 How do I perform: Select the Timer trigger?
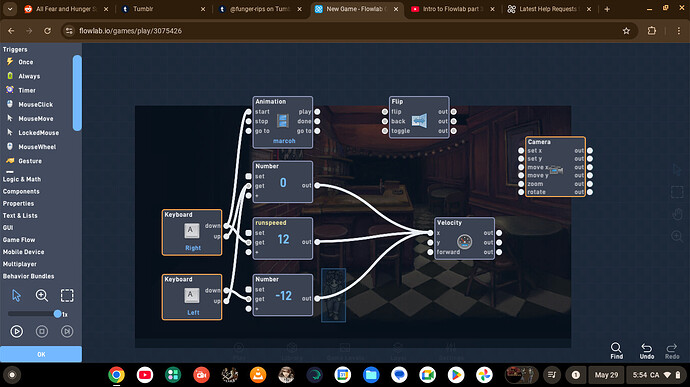[21, 90]
